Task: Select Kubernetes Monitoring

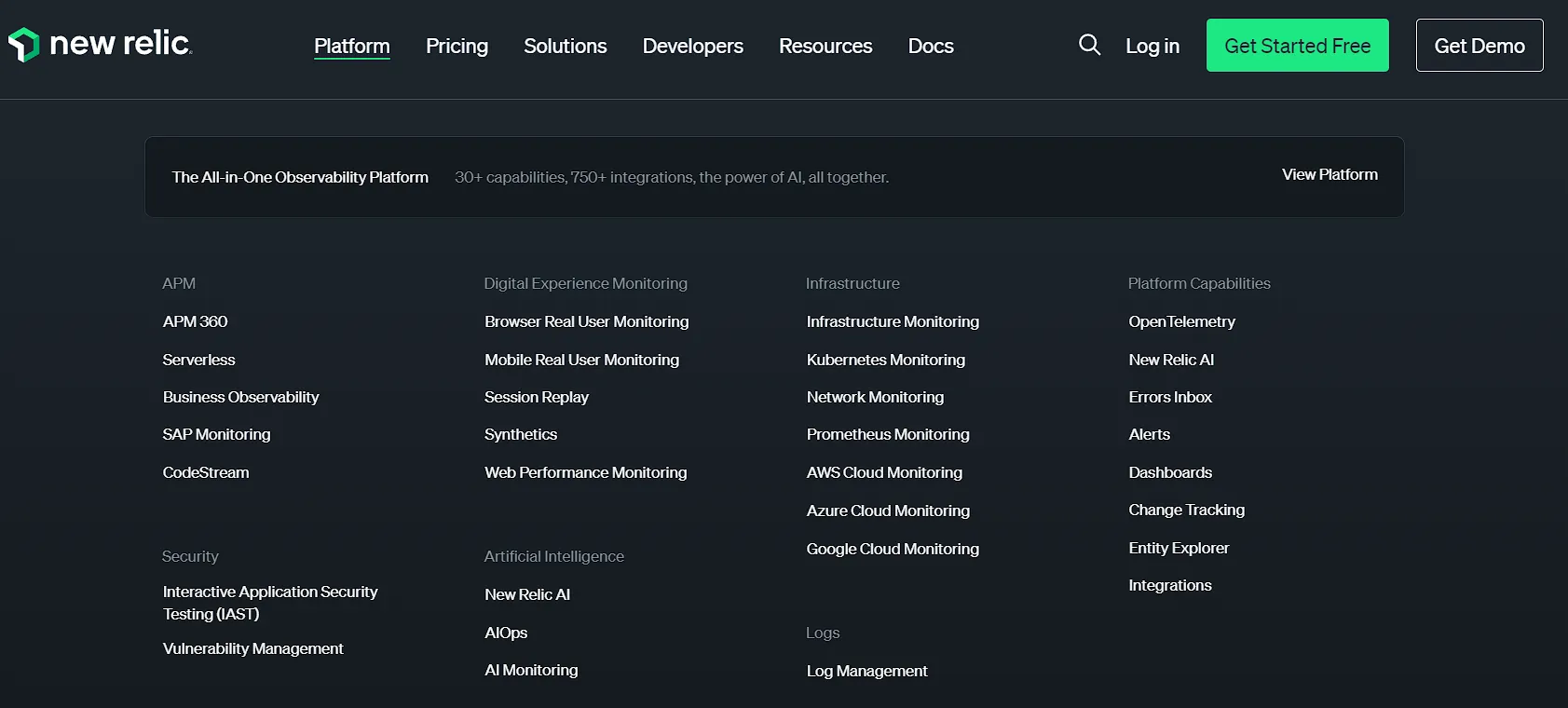Action: [886, 360]
